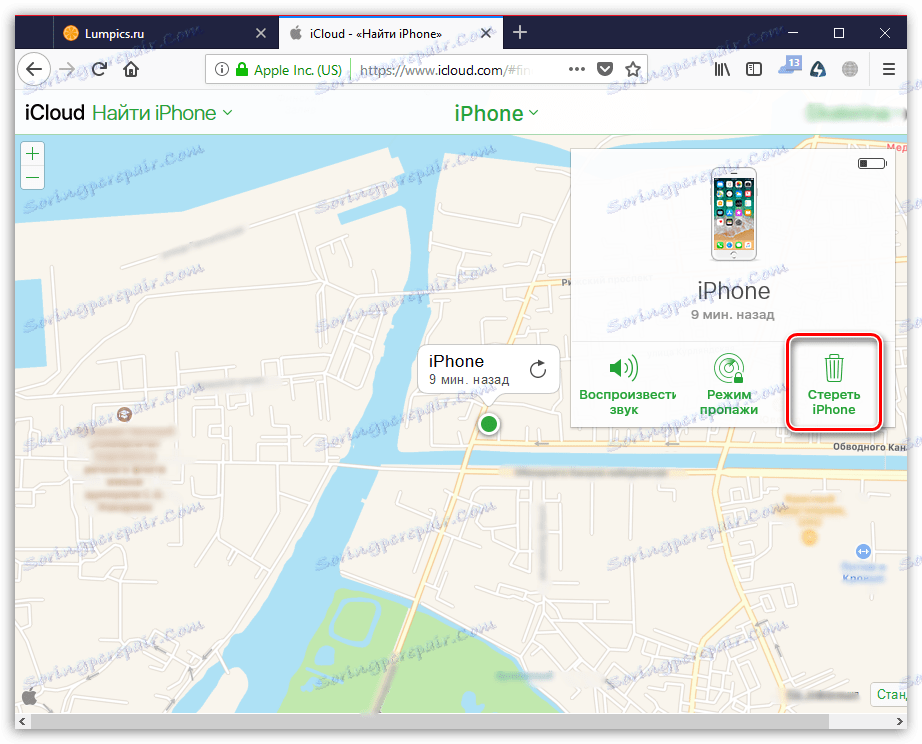922x744 pixels.
Task: Click the green iPhone location dot
Action: 489,423
